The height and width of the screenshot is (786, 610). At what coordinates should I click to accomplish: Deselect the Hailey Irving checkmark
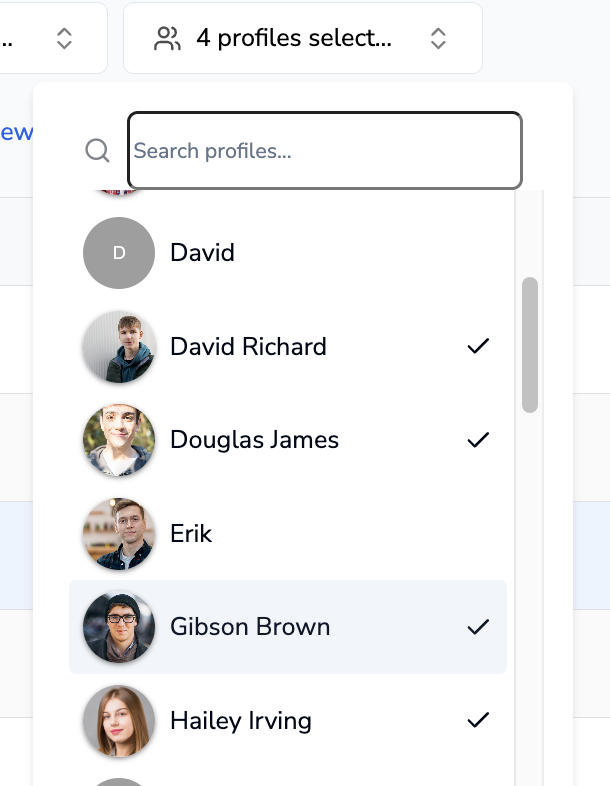tap(479, 721)
